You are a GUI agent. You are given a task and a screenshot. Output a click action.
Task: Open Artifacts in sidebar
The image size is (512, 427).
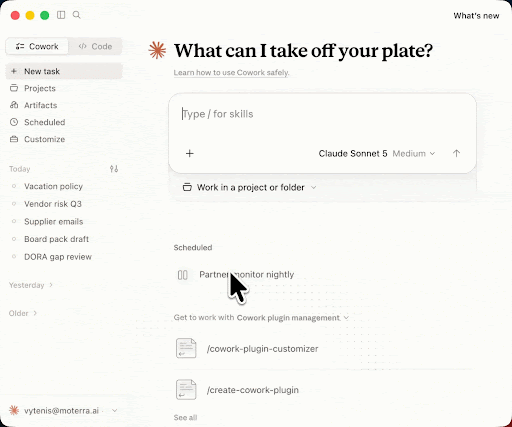64,105
